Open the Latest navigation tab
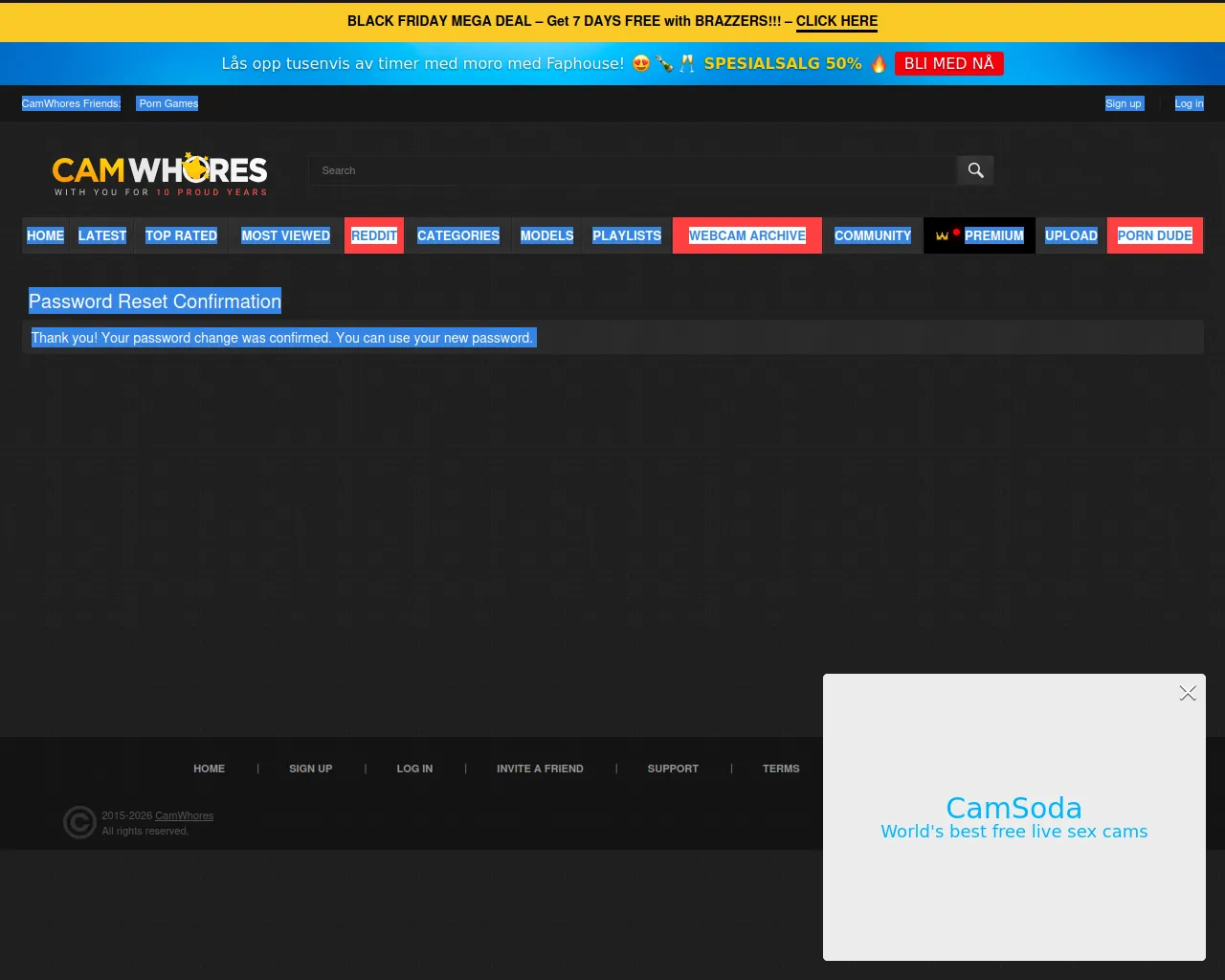This screenshot has width=1225, height=980. [x=102, y=235]
